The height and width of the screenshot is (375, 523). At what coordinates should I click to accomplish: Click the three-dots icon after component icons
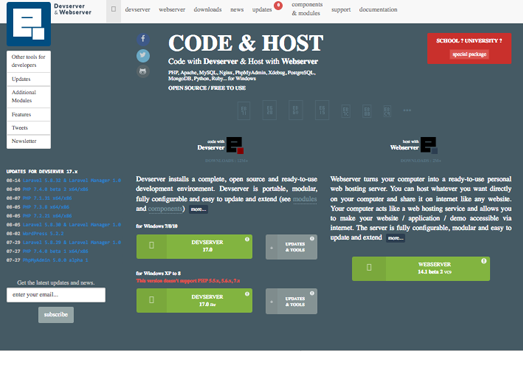click(407, 110)
